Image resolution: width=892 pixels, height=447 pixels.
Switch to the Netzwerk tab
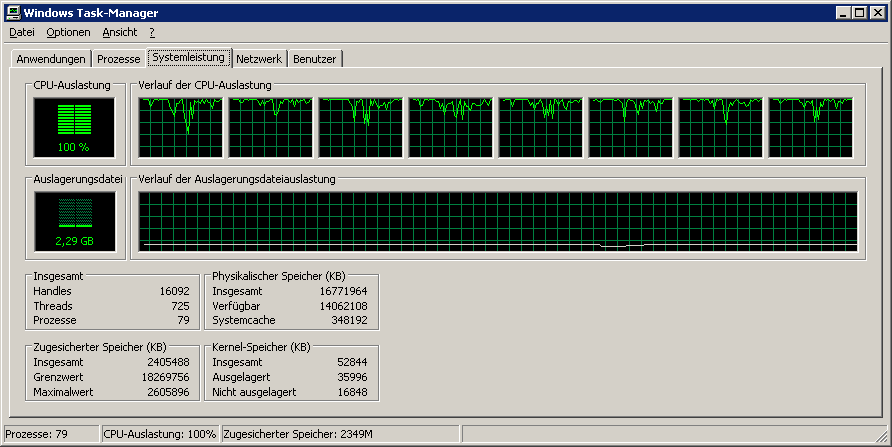coord(259,59)
